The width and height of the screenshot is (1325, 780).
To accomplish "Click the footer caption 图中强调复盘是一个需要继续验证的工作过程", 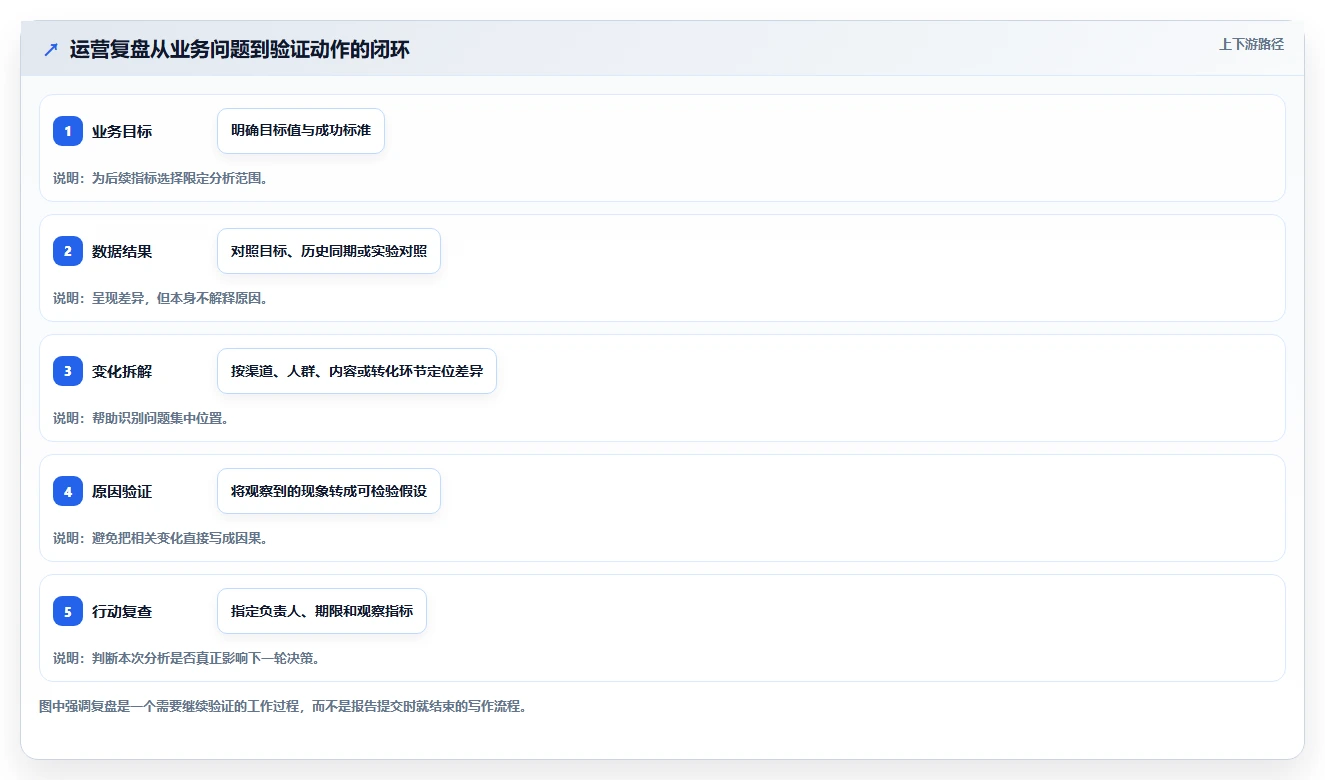I will coord(283,706).
